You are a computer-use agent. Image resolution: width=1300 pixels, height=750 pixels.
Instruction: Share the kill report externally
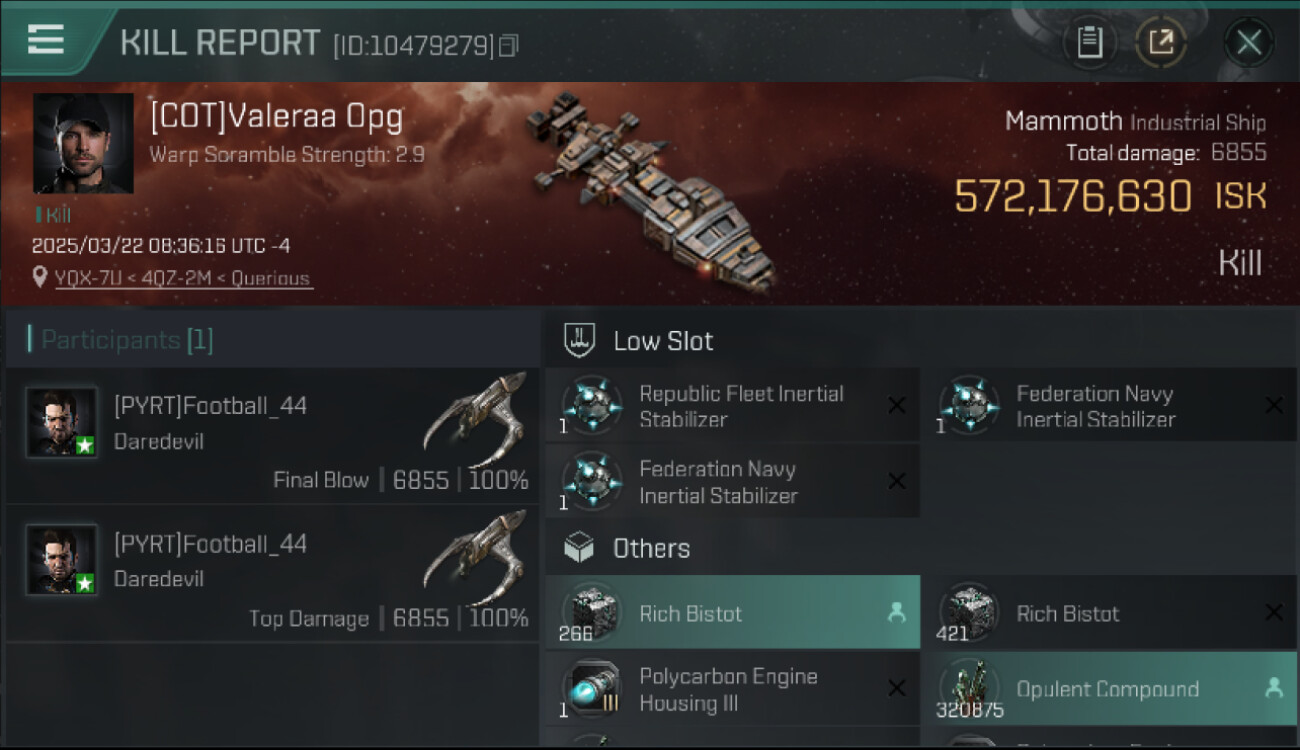[x=1160, y=42]
